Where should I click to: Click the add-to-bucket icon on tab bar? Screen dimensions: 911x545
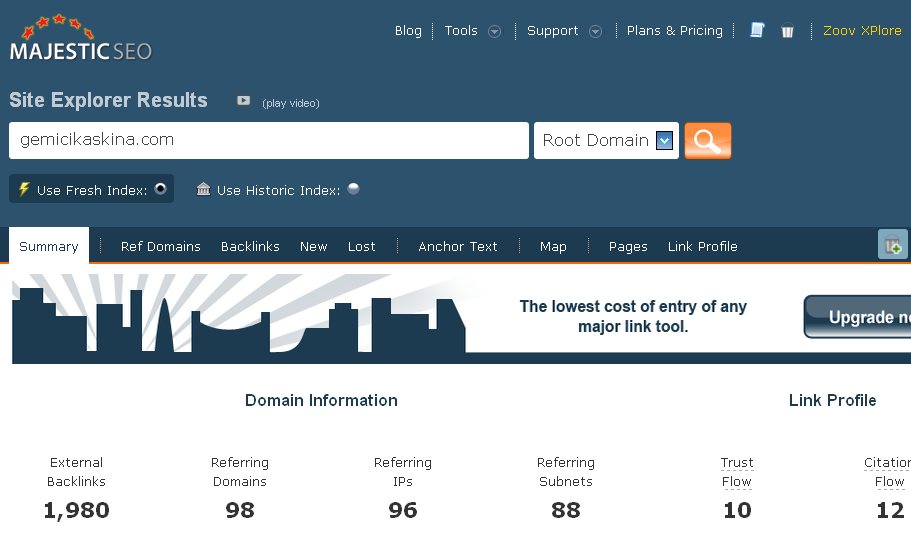(892, 245)
